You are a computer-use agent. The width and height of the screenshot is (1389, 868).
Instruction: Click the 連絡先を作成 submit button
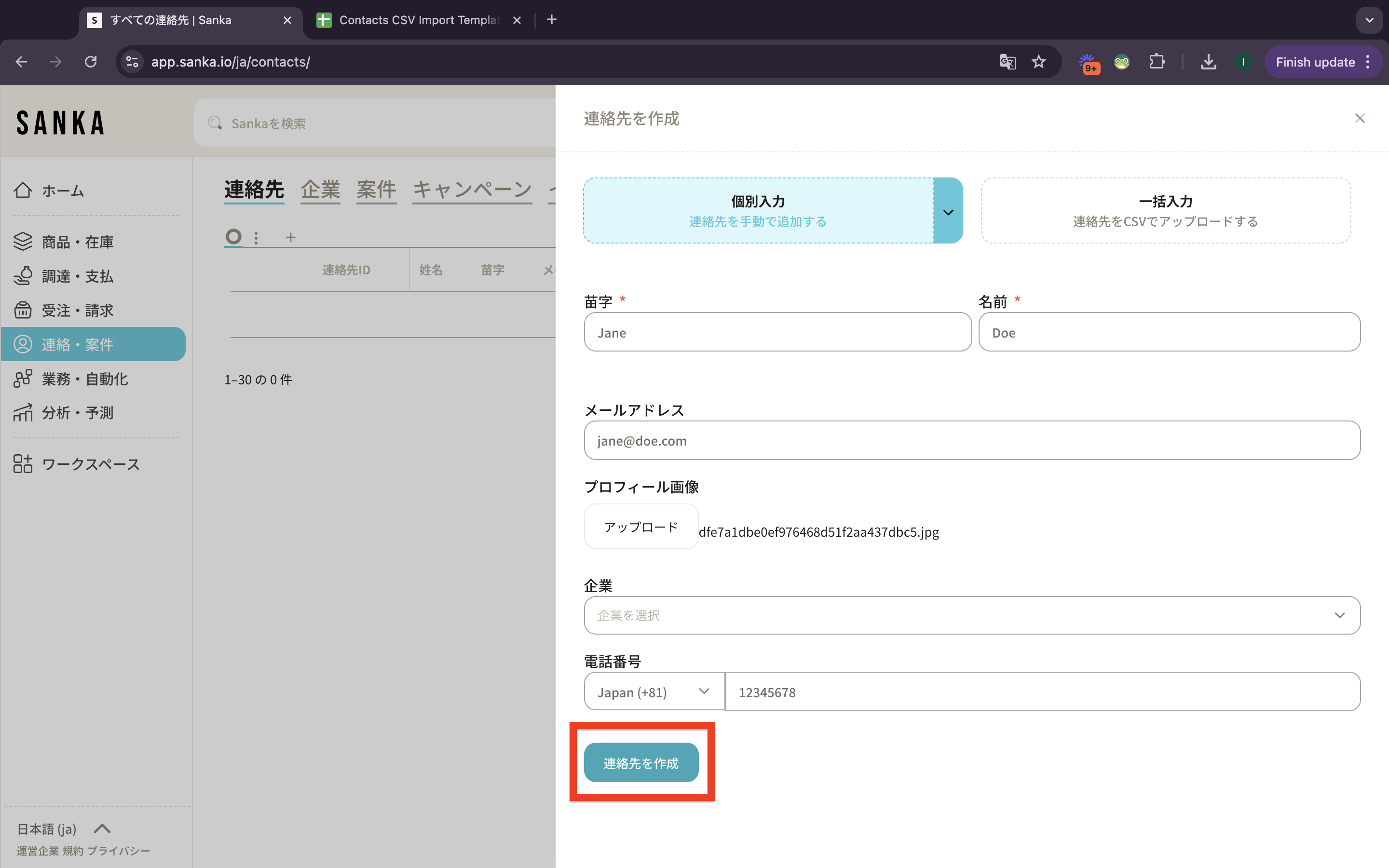click(x=641, y=762)
